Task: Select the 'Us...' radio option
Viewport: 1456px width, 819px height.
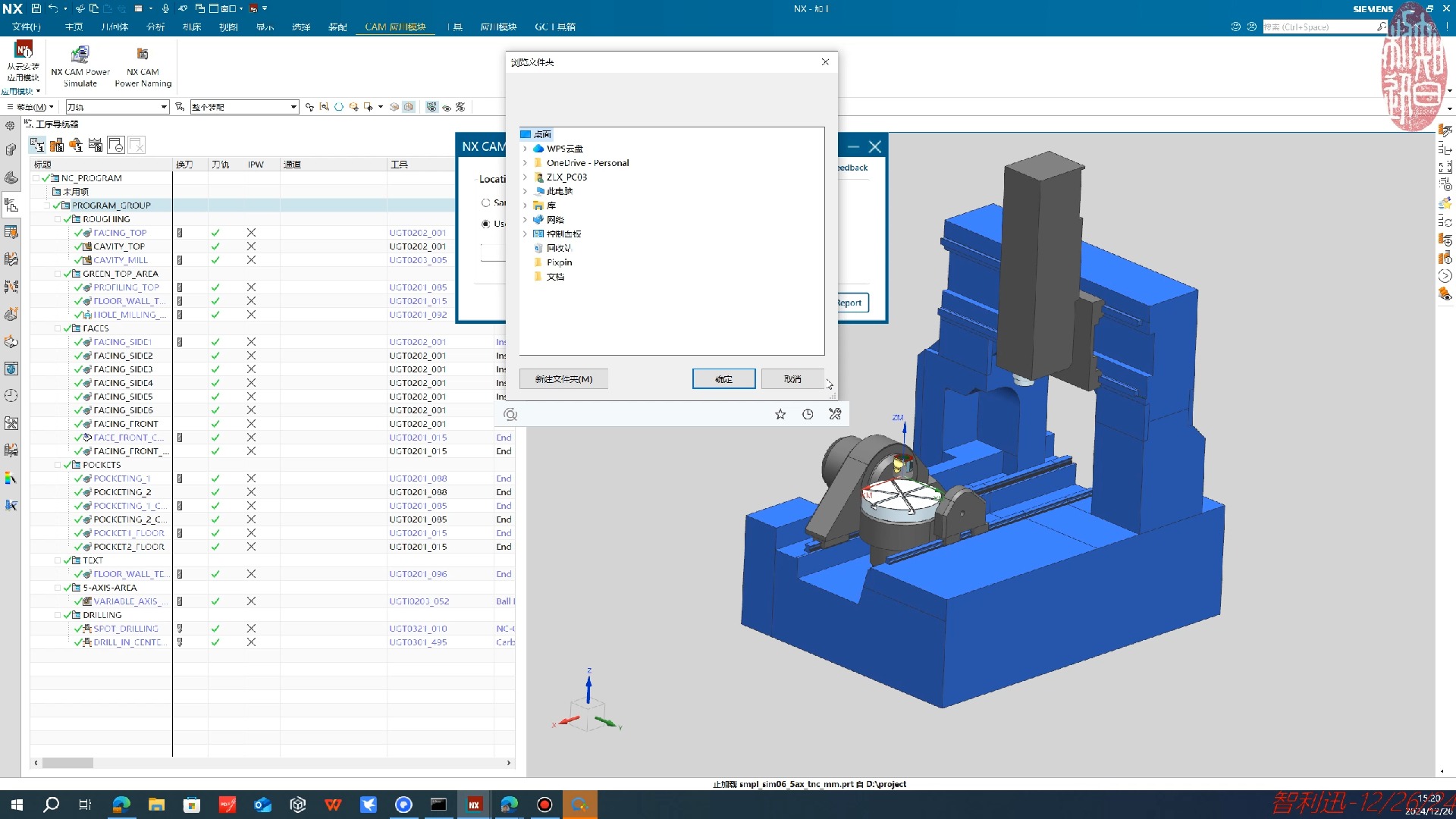Action: tap(485, 224)
